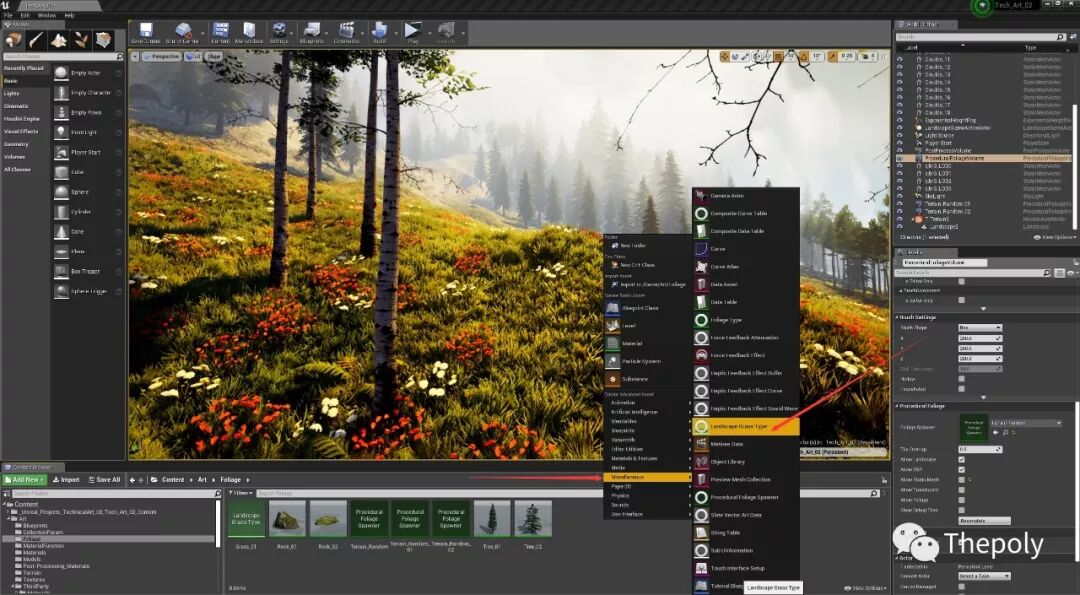Select Miscellaneous in the asset context menu
The width and height of the screenshot is (1080, 595).
coord(647,477)
